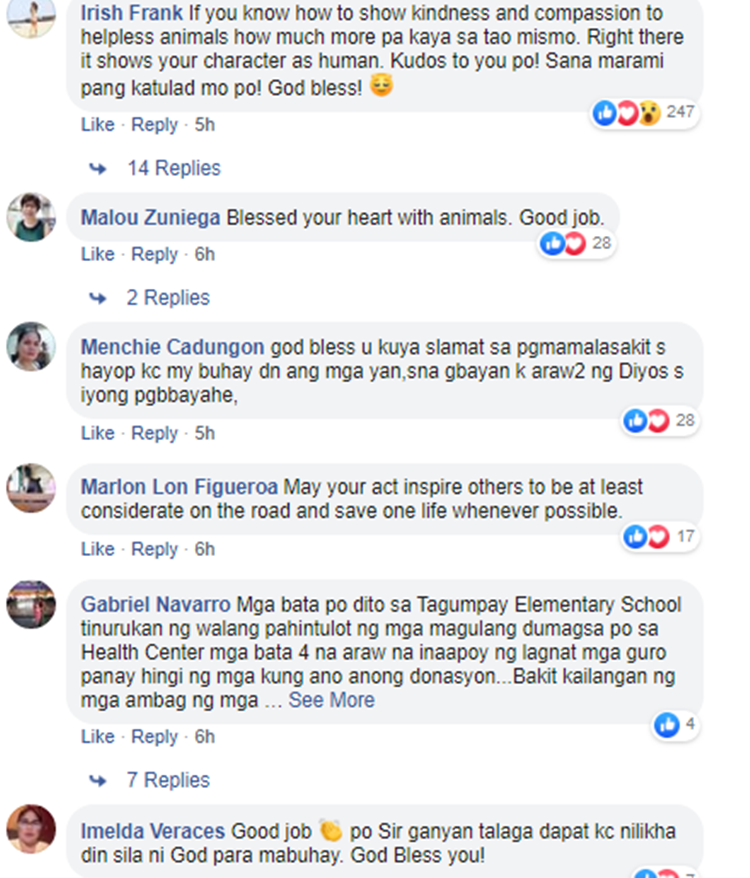Like Menchie Cadungon's comment
Image resolution: width=750 pixels, height=878 pixels.
(x=97, y=433)
